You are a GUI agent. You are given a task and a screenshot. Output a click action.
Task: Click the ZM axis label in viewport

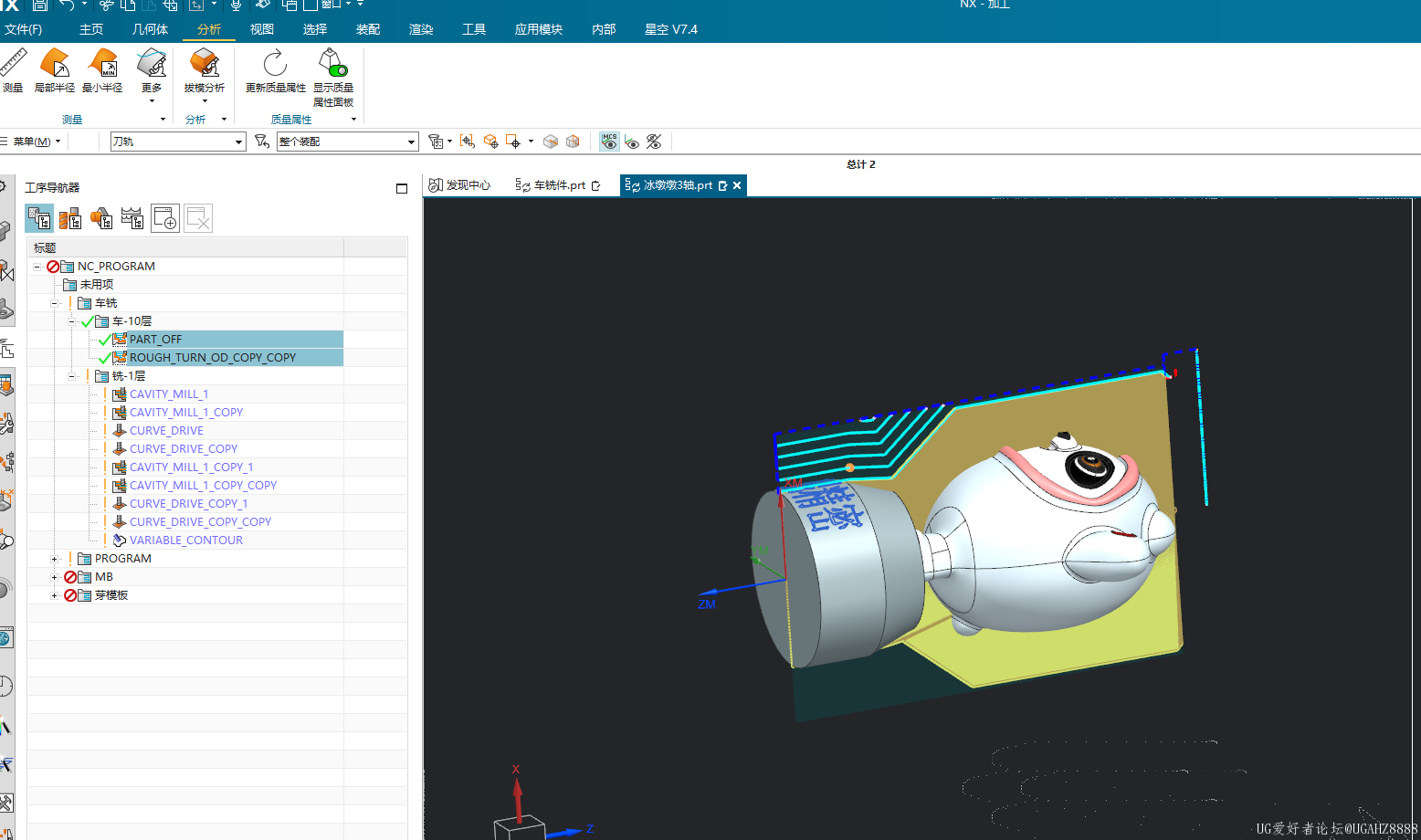(x=707, y=604)
